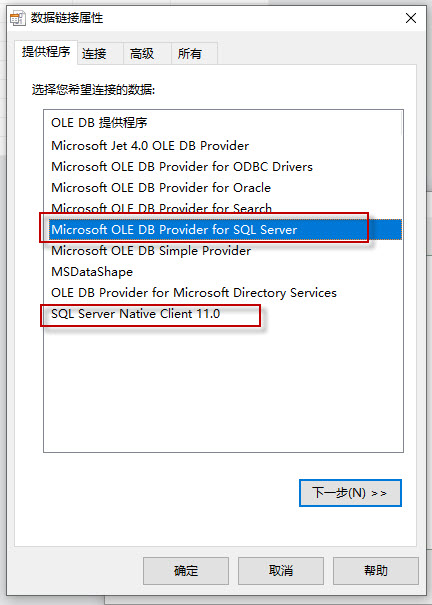Open help with the 帮助 button
Image resolution: width=432 pixels, height=605 pixels.
click(376, 571)
